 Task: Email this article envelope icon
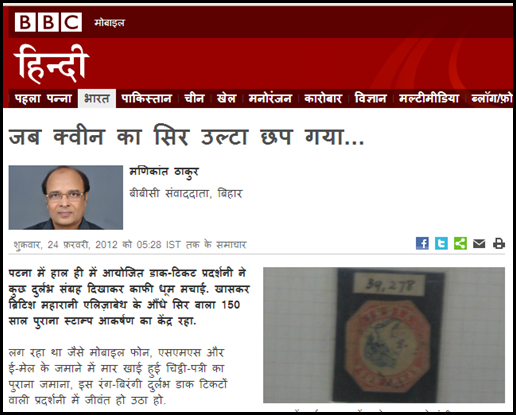(479, 244)
